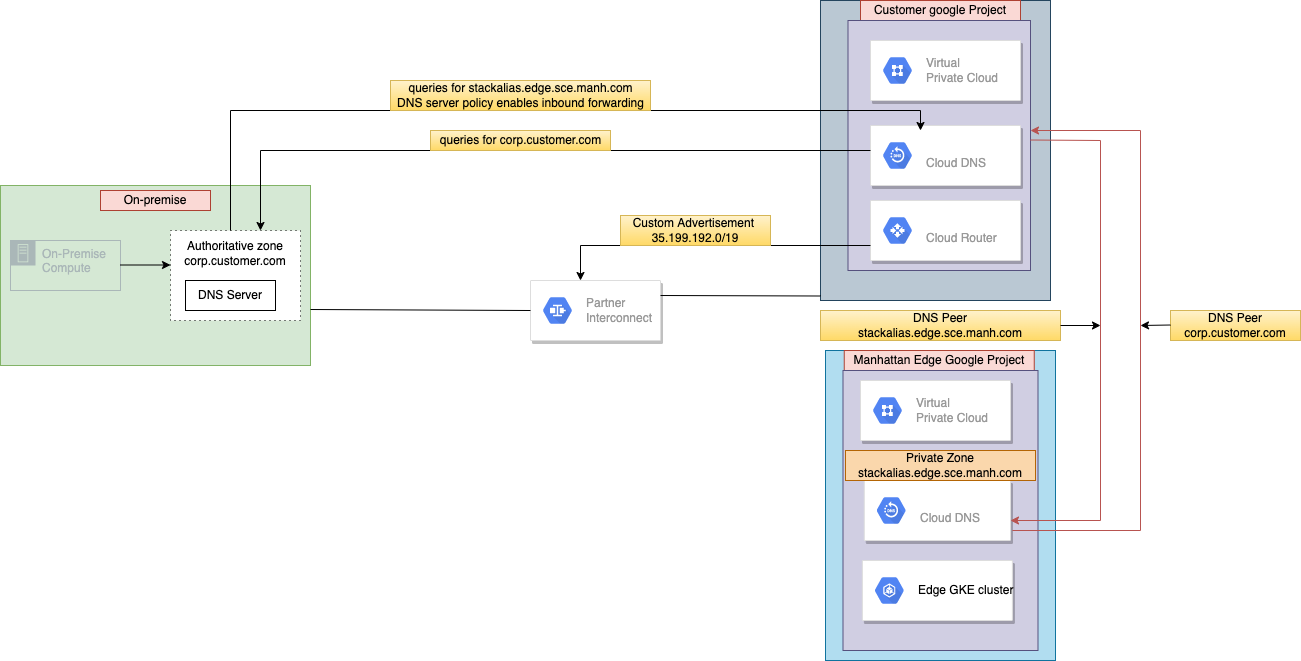Click the On-Premise Compute server icon

(x=22, y=253)
